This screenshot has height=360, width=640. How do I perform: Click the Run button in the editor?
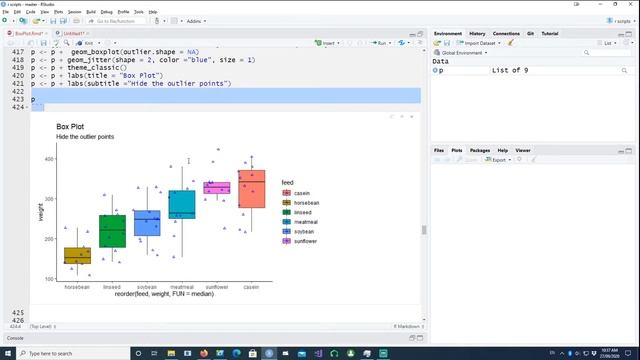(378, 43)
